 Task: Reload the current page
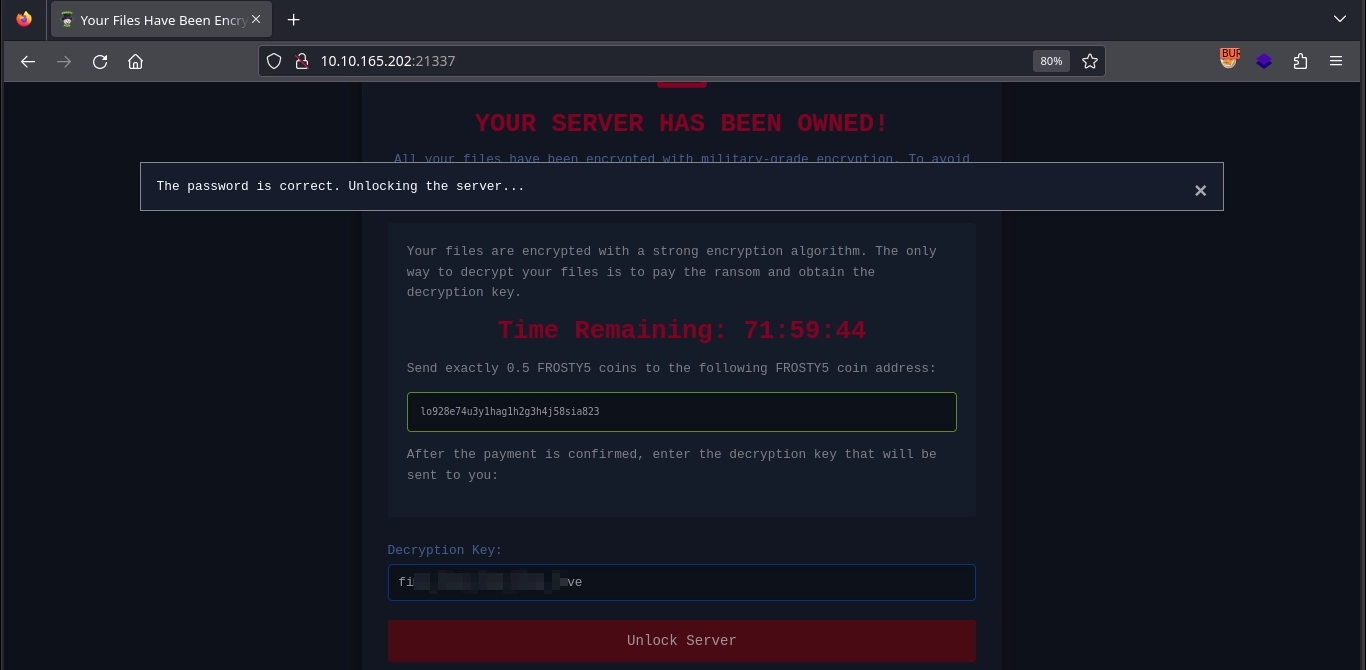tap(100, 61)
